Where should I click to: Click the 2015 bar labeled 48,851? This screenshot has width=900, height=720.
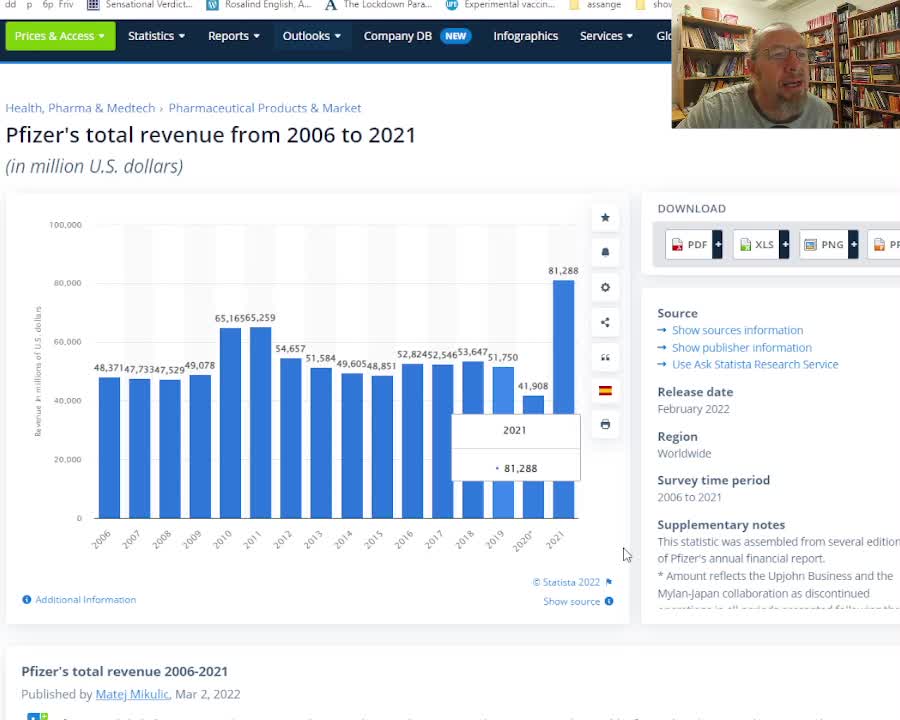click(x=382, y=447)
